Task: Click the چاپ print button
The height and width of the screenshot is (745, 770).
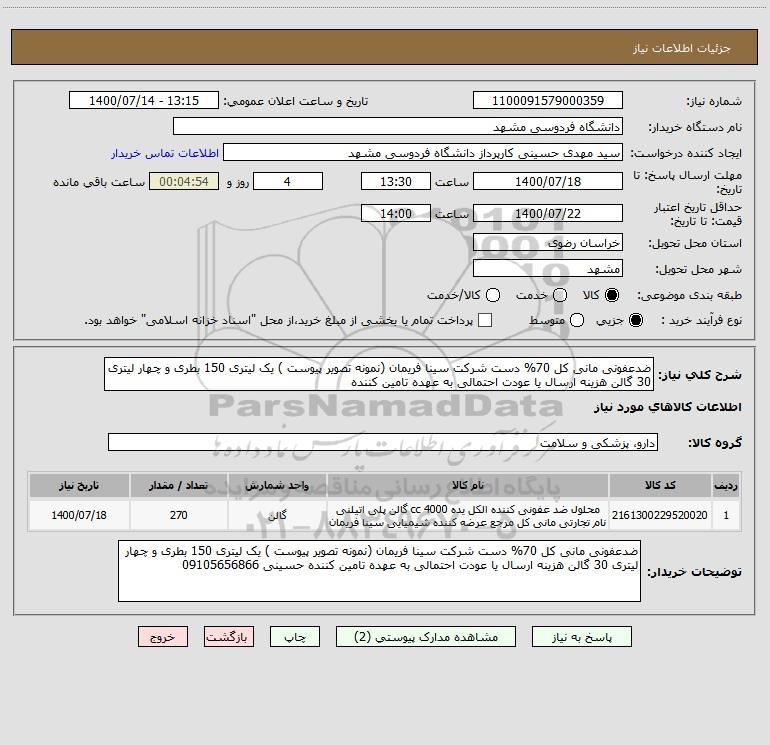Action: coord(295,637)
